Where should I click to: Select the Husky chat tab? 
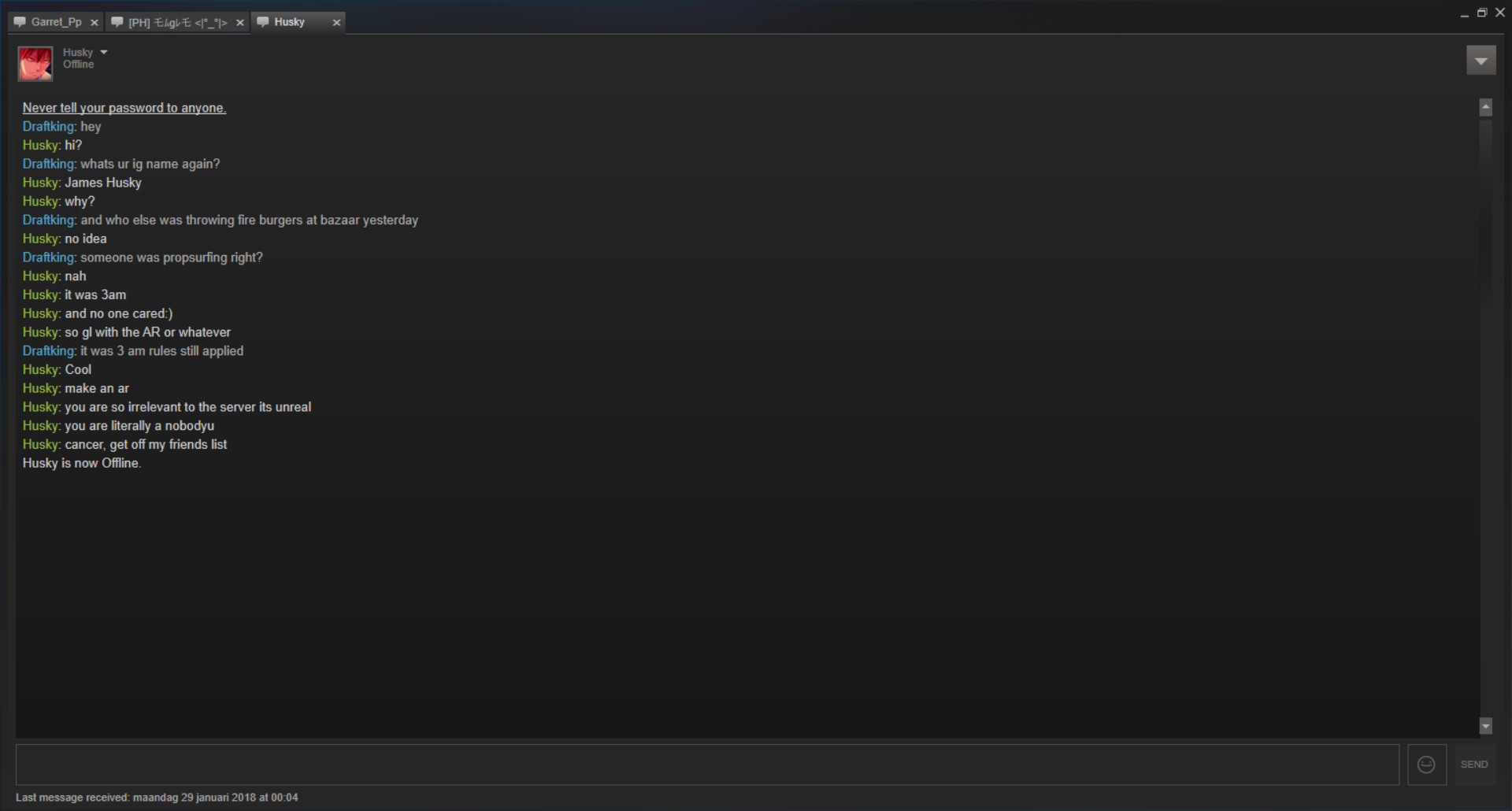coord(298,22)
